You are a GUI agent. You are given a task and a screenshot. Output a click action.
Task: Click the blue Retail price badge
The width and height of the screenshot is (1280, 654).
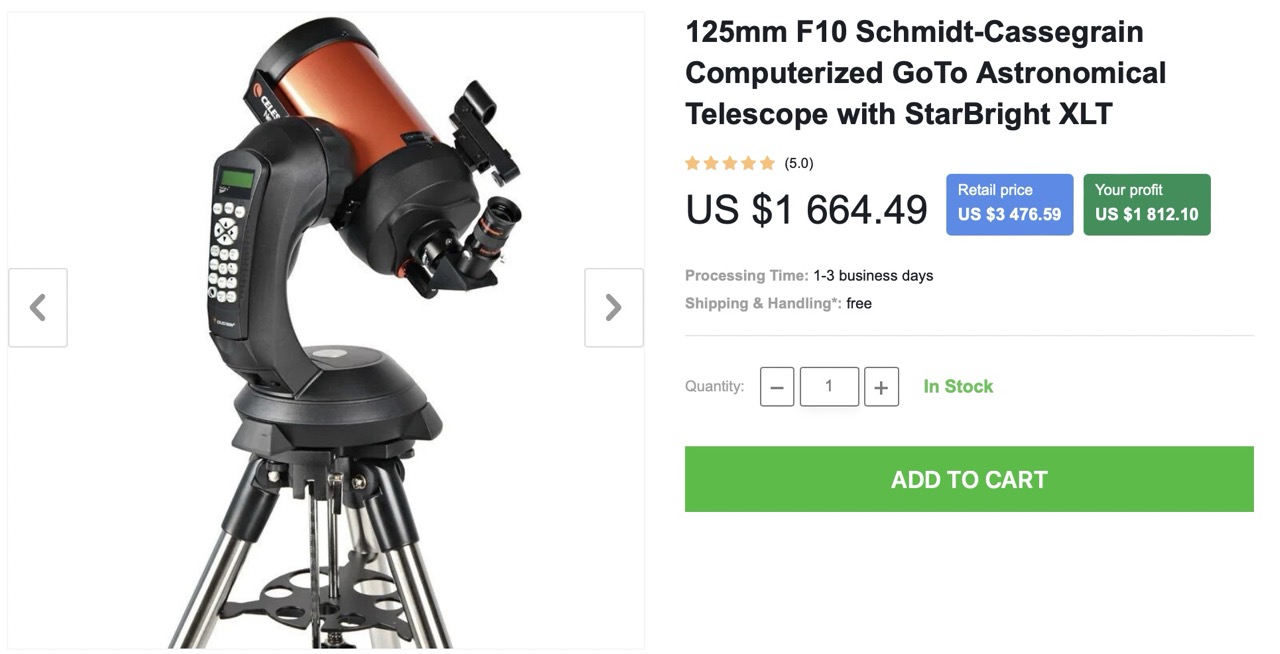pyautogui.click(x=1010, y=204)
